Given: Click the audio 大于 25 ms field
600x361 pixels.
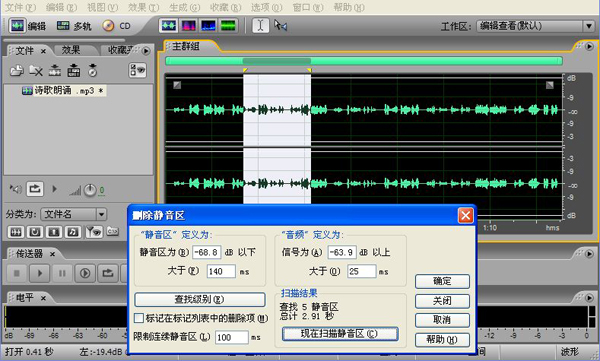Looking at the screenshot, I should pos(362,271).
